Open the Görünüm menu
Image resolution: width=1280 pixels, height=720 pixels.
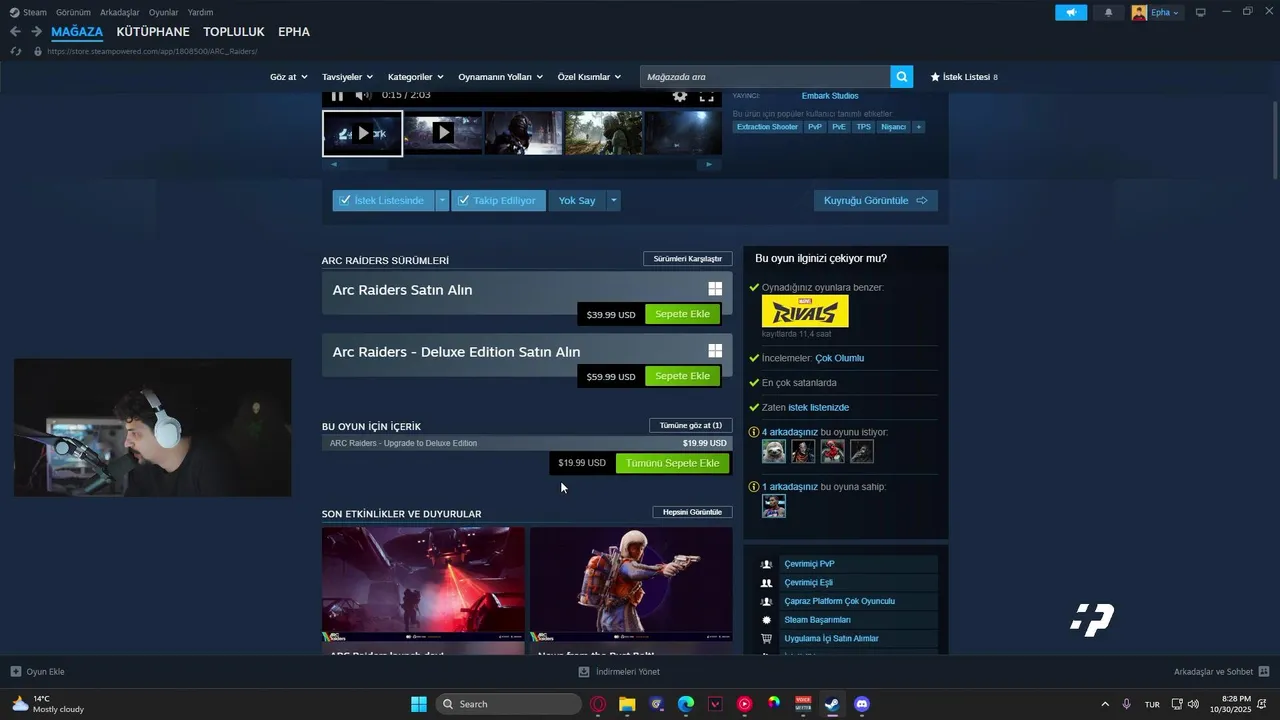[73, 12]
